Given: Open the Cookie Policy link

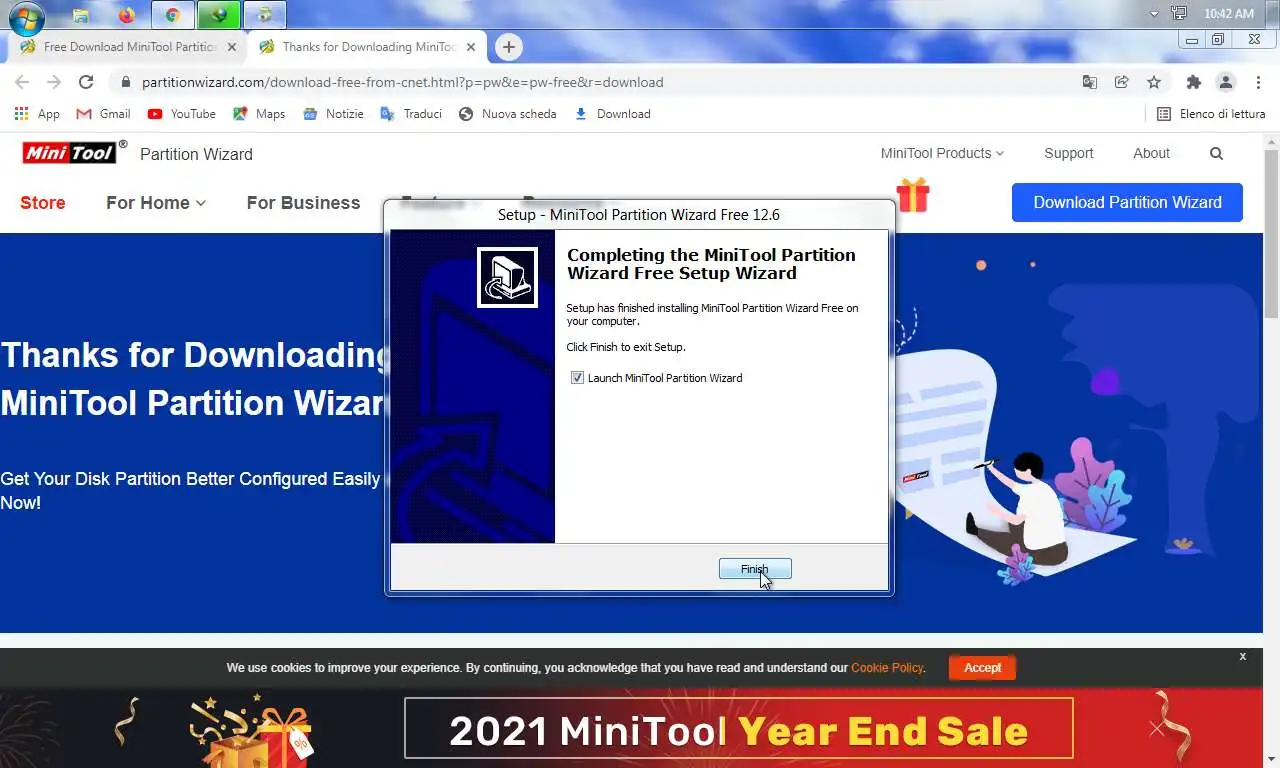Looking at the screenshot, I should click(887, 668).
